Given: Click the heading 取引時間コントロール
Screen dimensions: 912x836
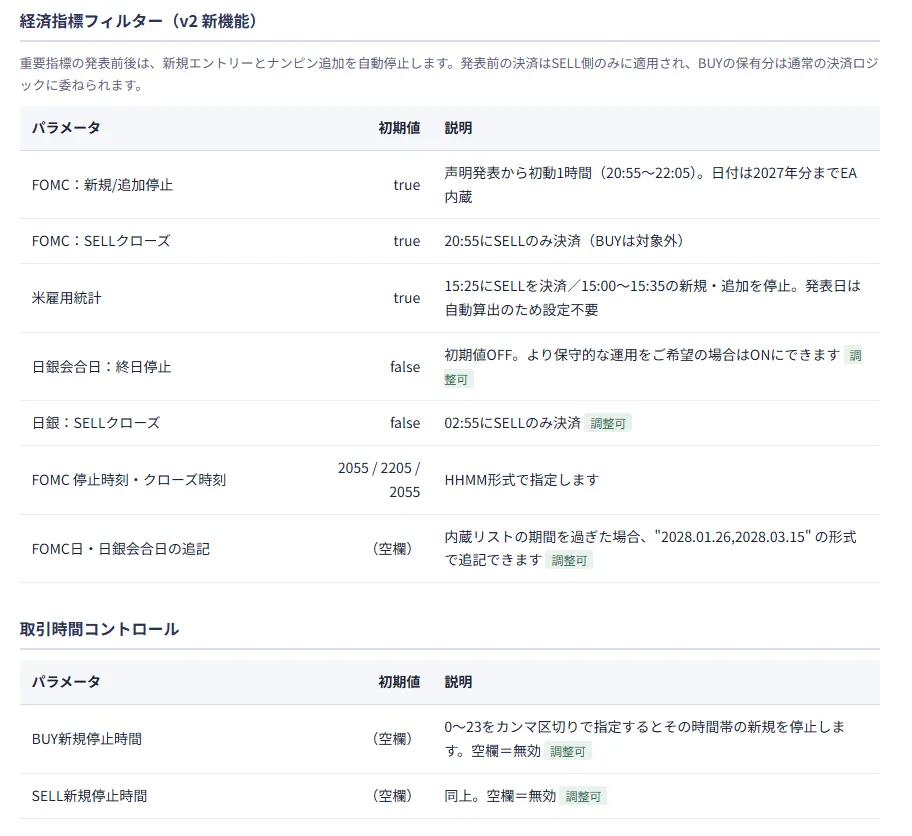Looking at the screenshot, I should 99,629.
